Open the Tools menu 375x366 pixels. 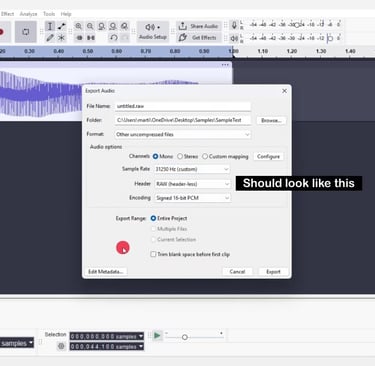coord(49,14)
